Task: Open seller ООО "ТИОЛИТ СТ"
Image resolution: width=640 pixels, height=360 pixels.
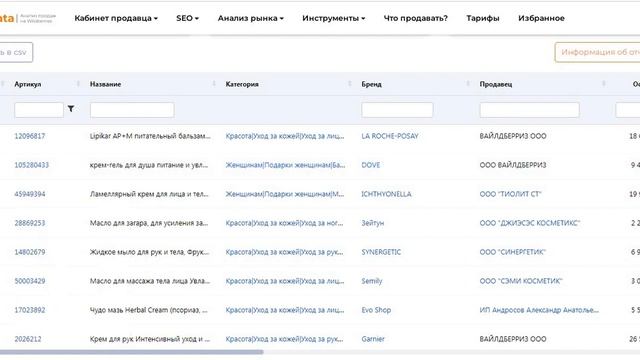Action: pyautogui.click(x=511, y=194)
